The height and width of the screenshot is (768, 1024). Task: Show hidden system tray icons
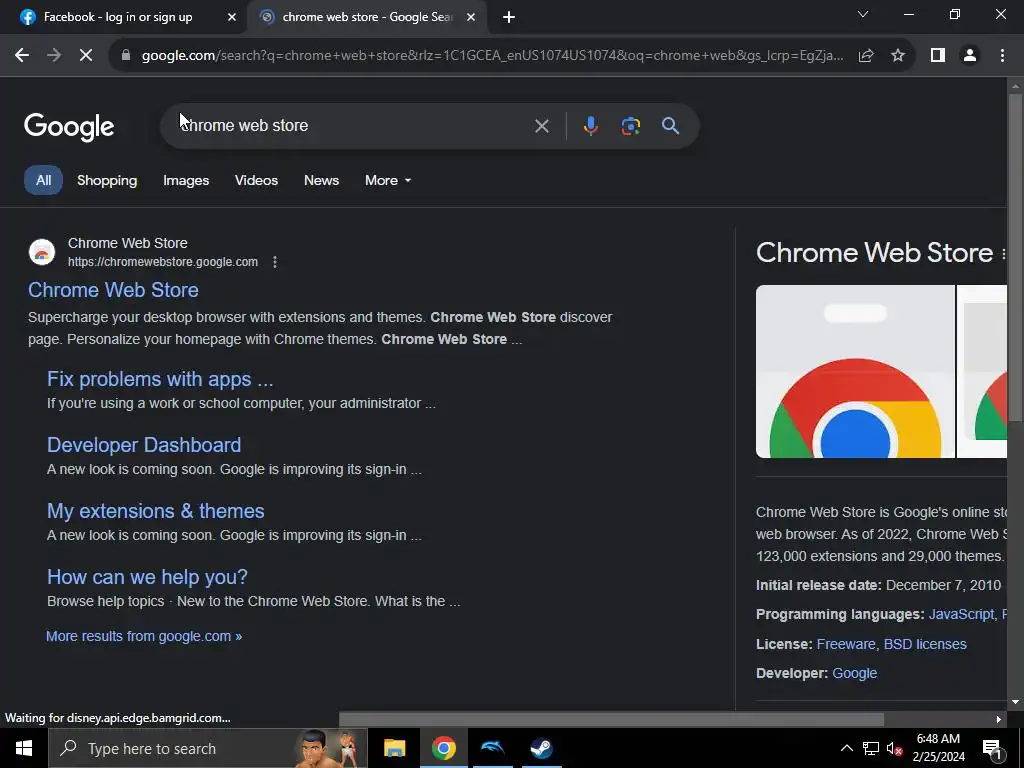tap(846, 748)
